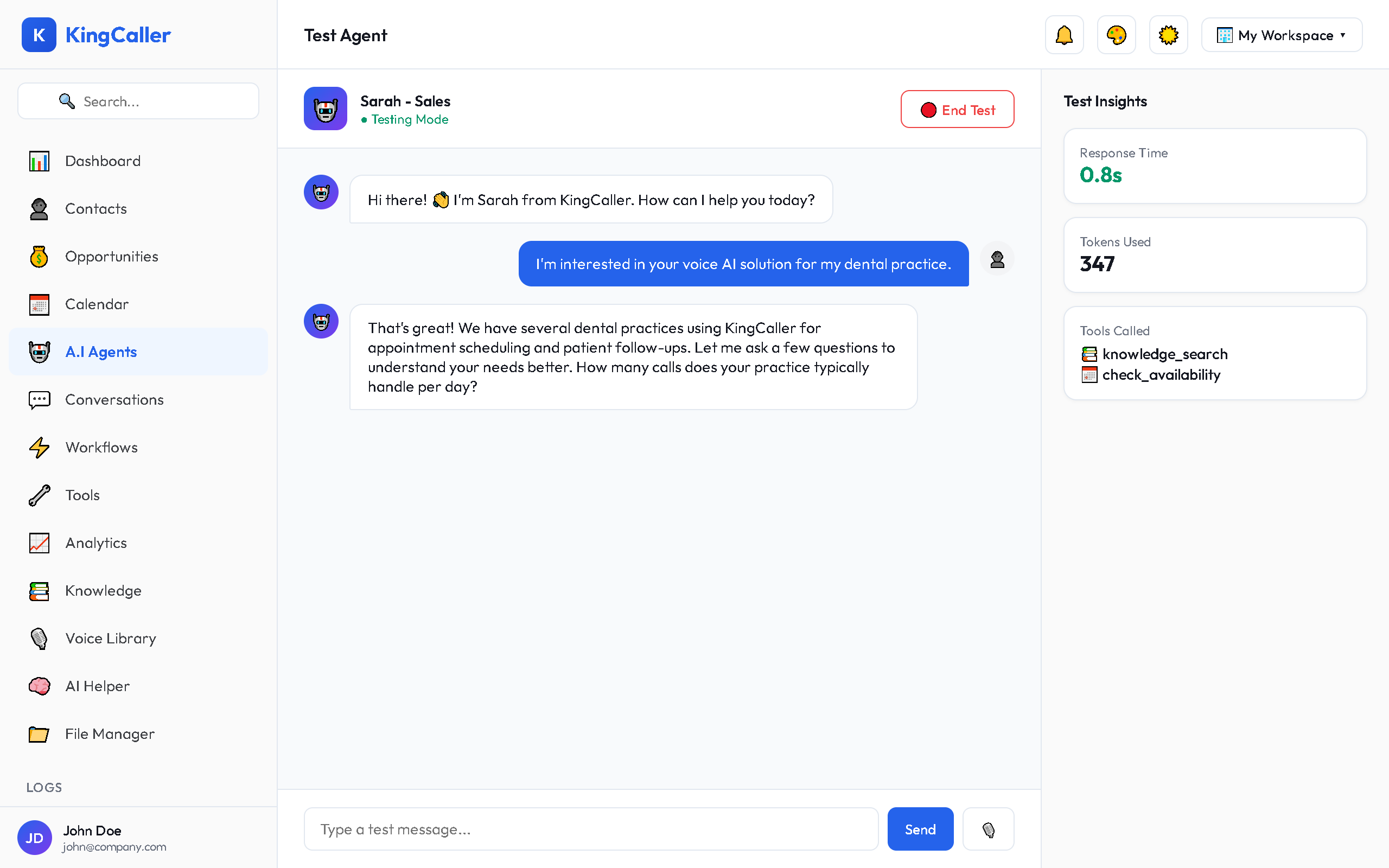
Task: Click Sarah's robot avatar in chat header
Action: [x=326, y=108]
